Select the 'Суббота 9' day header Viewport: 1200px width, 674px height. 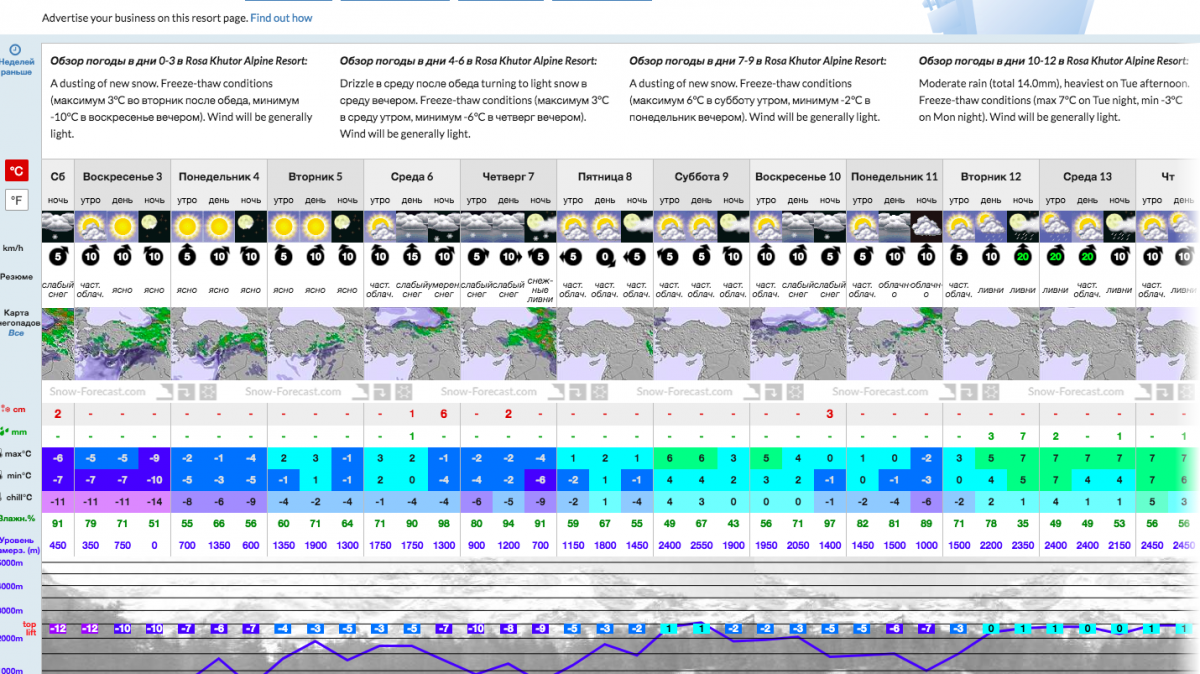pos(701,177)
